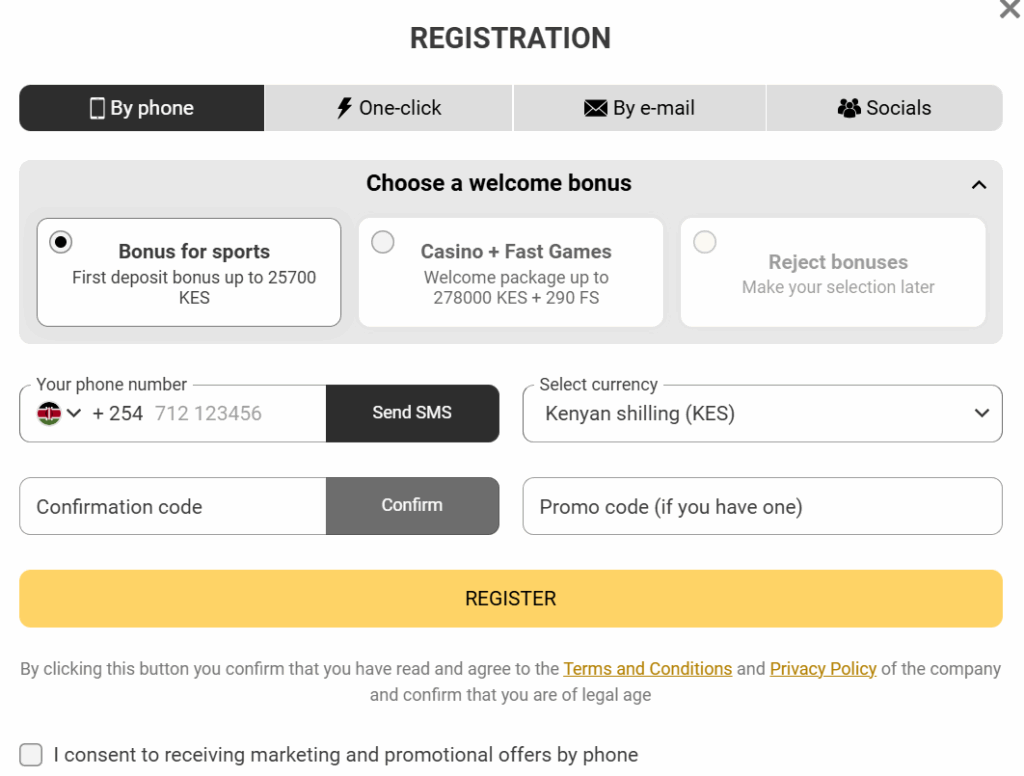Select the Casino + Fast Games bonus option
This screenshot has height=776, width=1024.
click(382, 241)
